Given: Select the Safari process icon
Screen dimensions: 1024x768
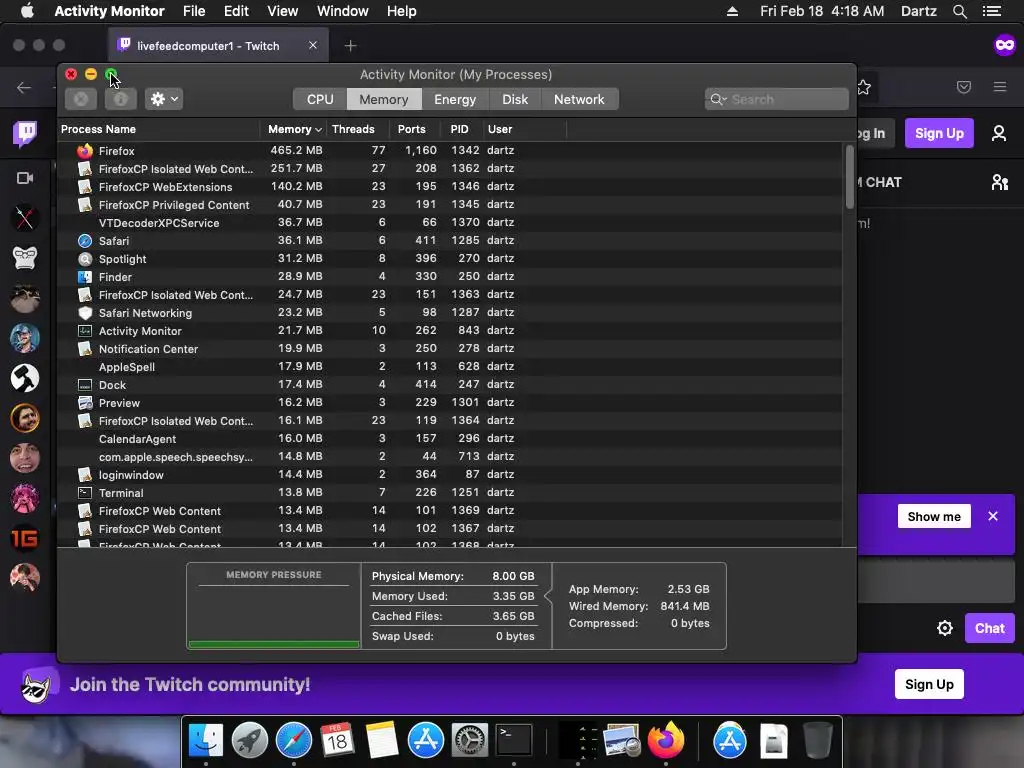Looking at the screenshot, I should point(85,241).
